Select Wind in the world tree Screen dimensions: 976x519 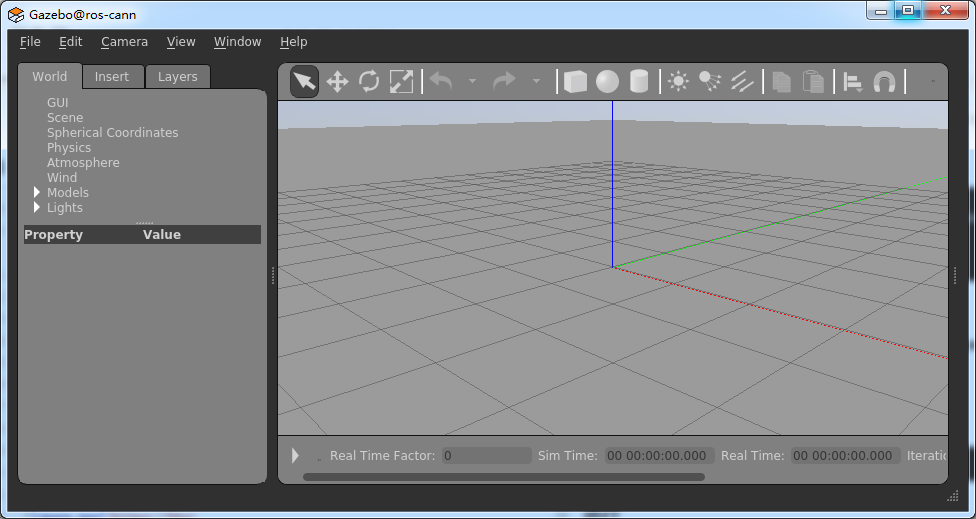click(62, 177)
